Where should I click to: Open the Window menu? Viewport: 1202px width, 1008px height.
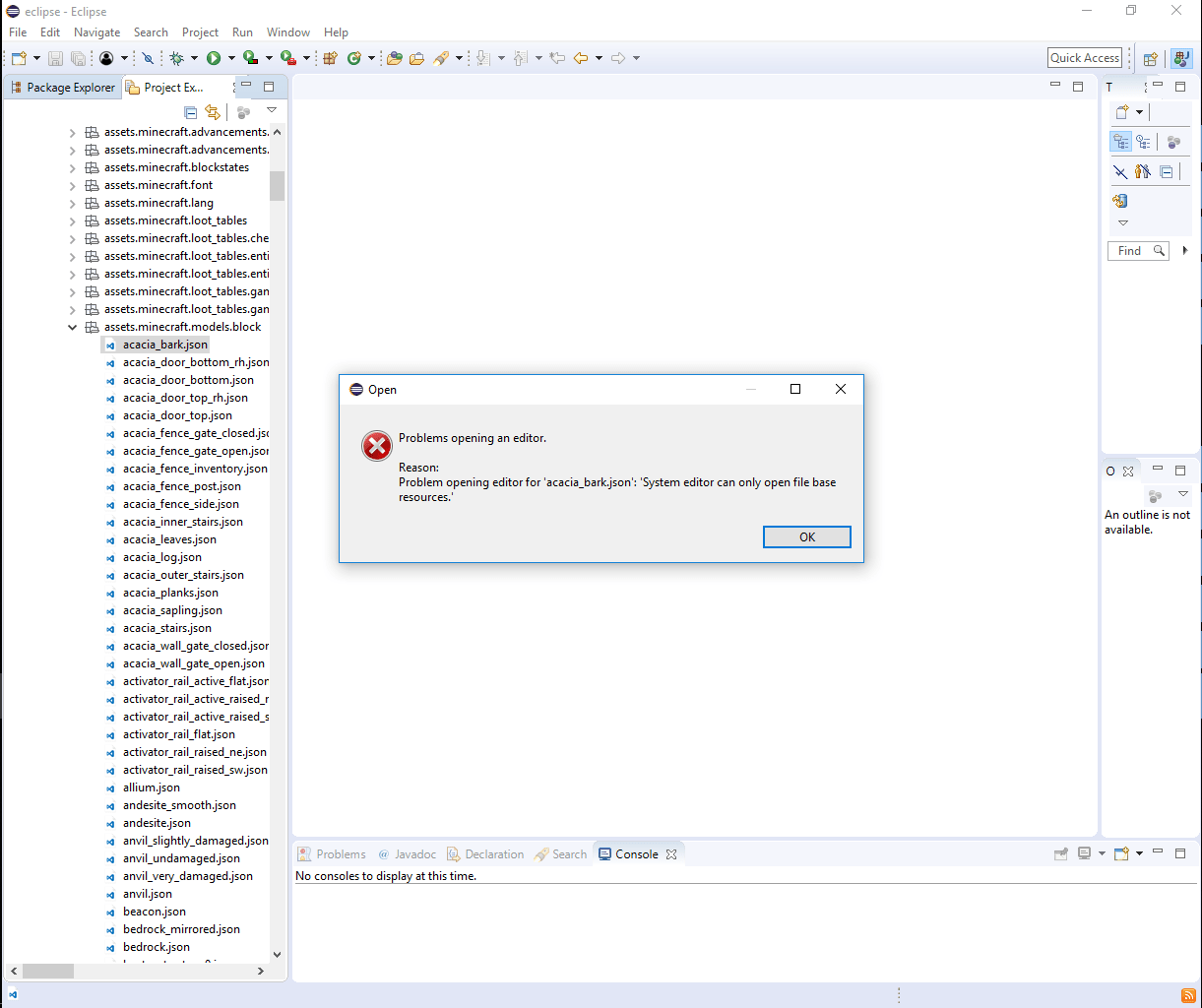click(x=287, y=31)
